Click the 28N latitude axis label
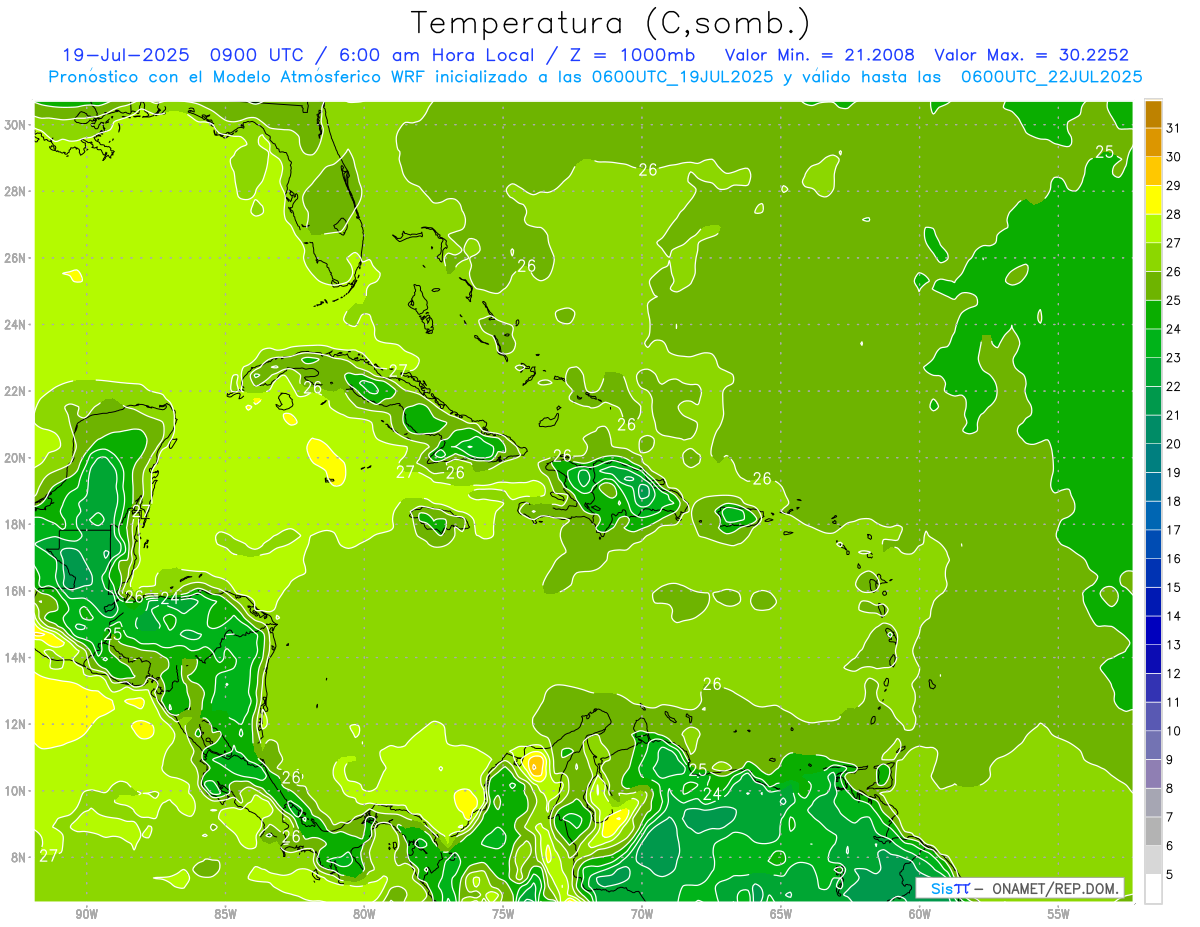This screenshot has height=927, width=1200. [16, 191]
